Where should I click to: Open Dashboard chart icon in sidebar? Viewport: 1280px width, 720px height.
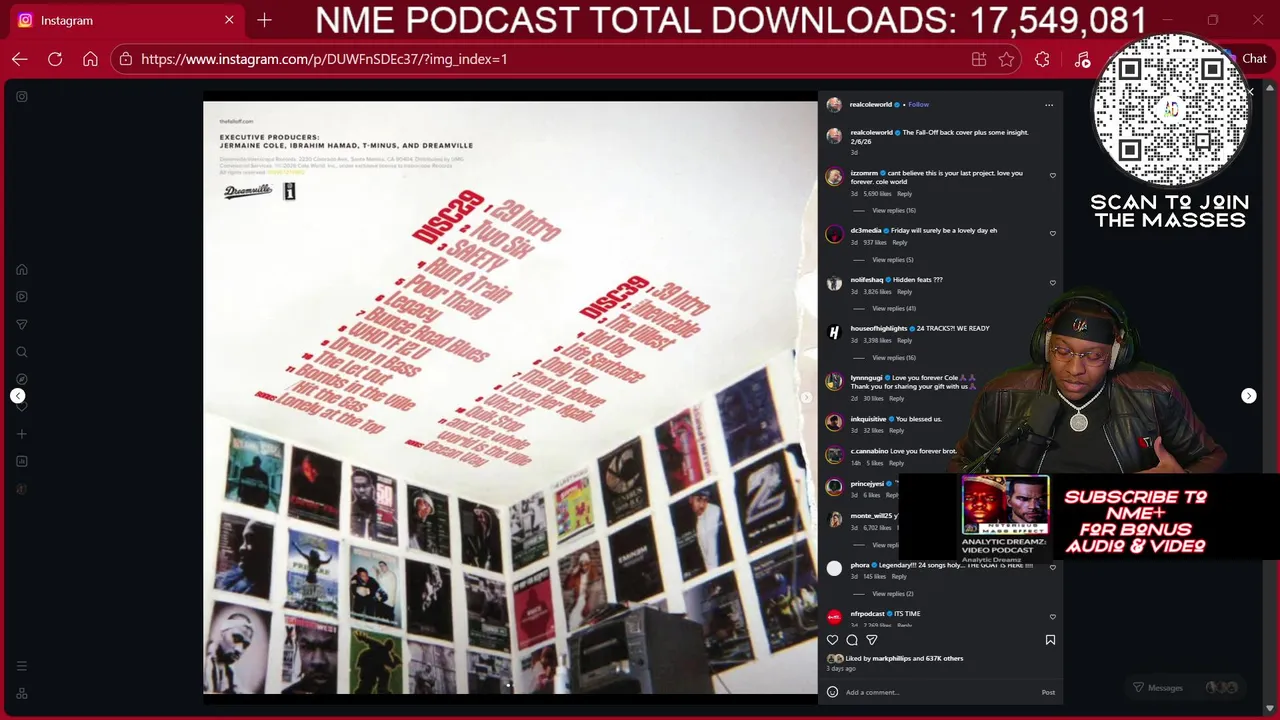pos(21,461)
